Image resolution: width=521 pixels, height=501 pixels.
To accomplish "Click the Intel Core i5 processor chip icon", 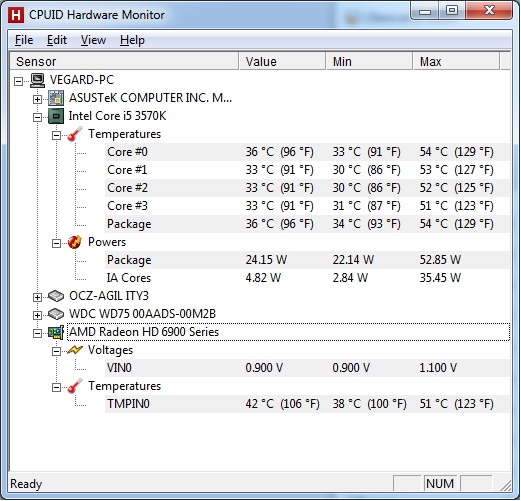I will 56,116.
